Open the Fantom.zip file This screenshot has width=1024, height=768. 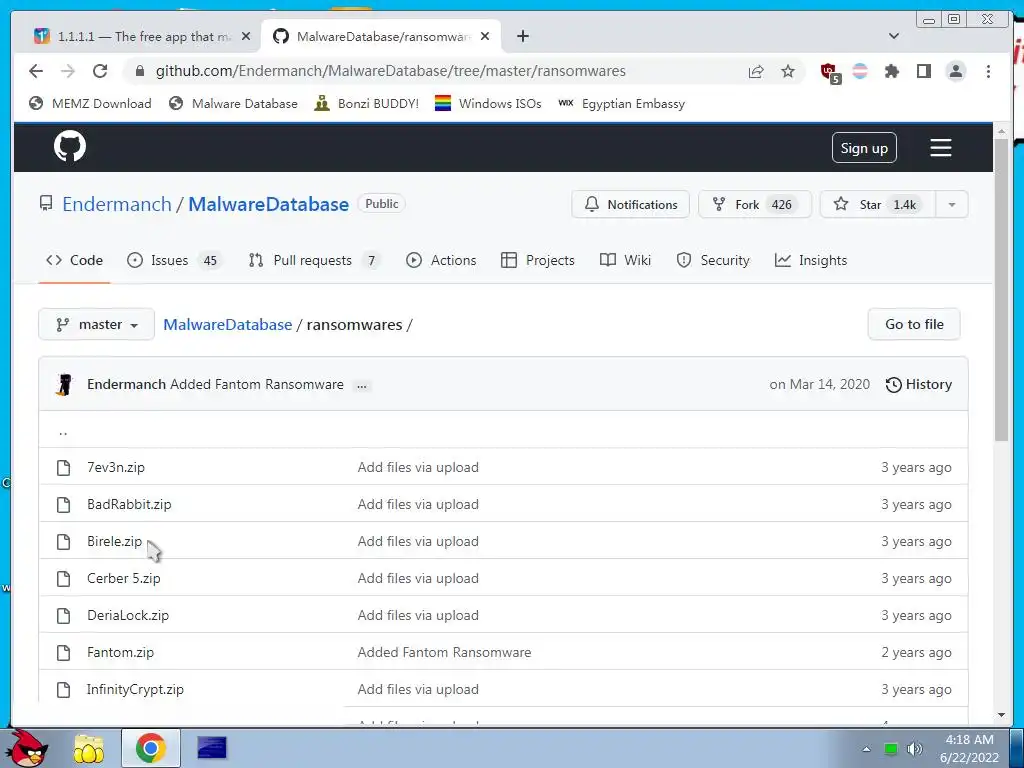point(120,652)
